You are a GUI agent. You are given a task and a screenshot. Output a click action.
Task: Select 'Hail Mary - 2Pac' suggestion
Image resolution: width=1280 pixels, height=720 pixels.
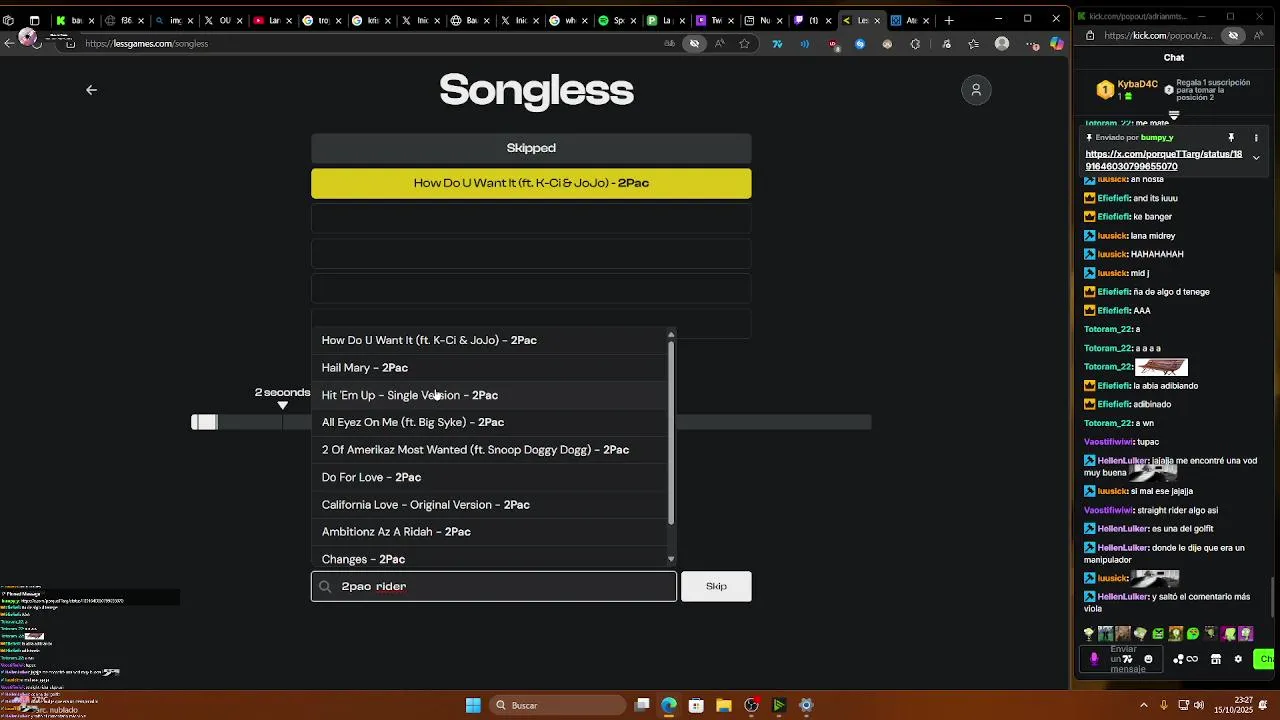tap(490, 368)
